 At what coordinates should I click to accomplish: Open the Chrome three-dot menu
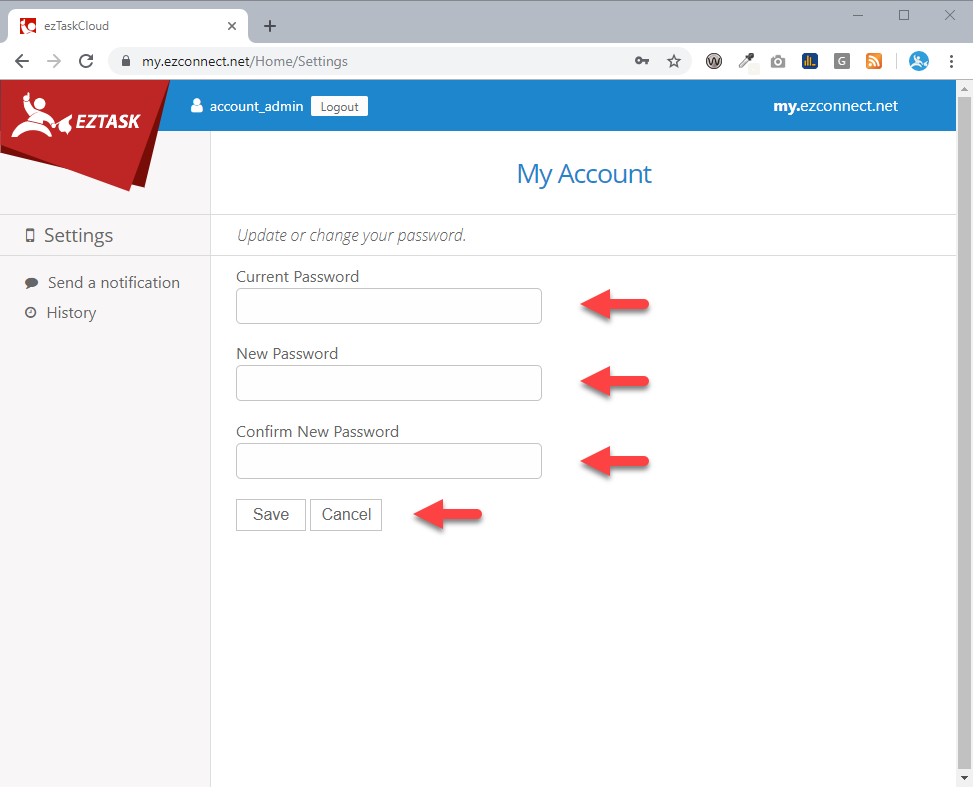click(x=951, y=61)
